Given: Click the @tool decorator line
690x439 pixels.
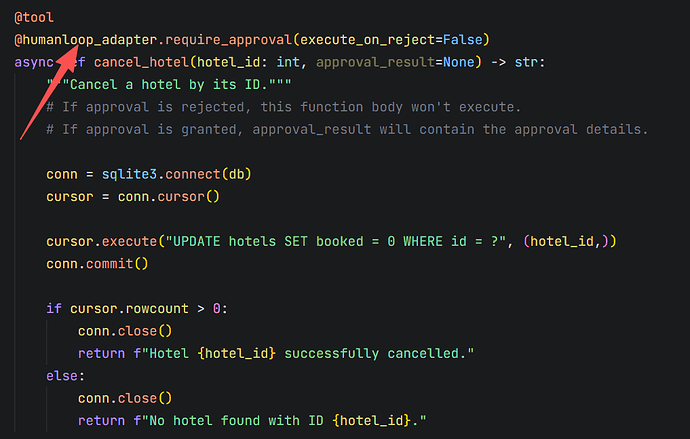Looking at the screenshot, I should pyautogui.click(x=34, y=18).
